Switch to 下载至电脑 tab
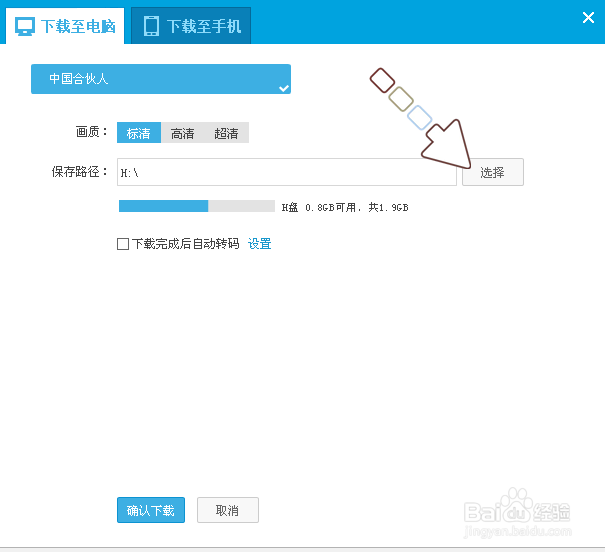This screenshot has width=605, height=552. coord(65,26)
